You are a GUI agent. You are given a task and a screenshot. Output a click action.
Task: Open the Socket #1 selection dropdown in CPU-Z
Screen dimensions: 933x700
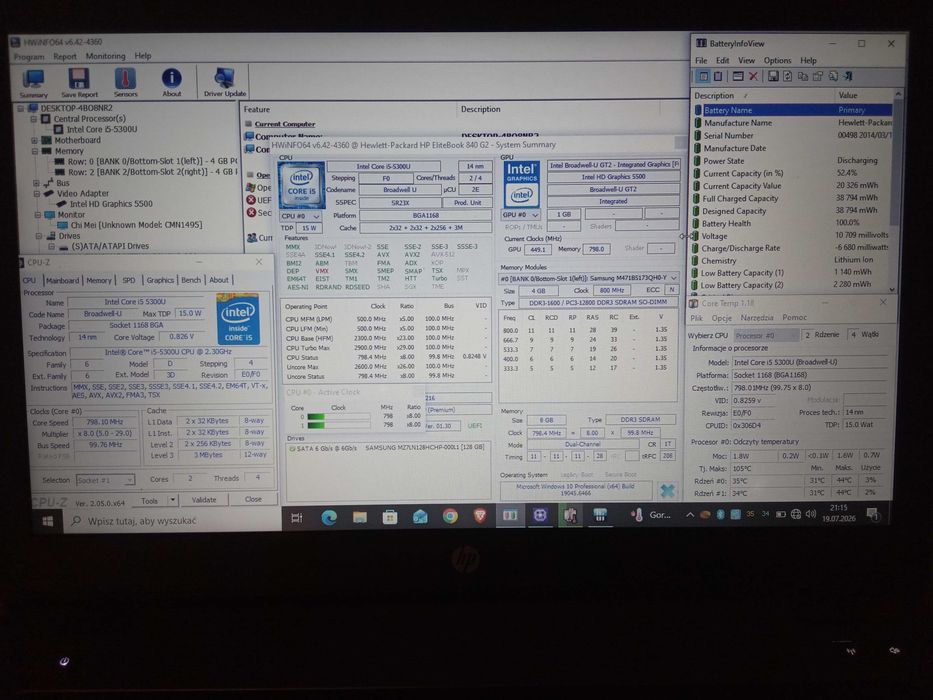(105, 479)
